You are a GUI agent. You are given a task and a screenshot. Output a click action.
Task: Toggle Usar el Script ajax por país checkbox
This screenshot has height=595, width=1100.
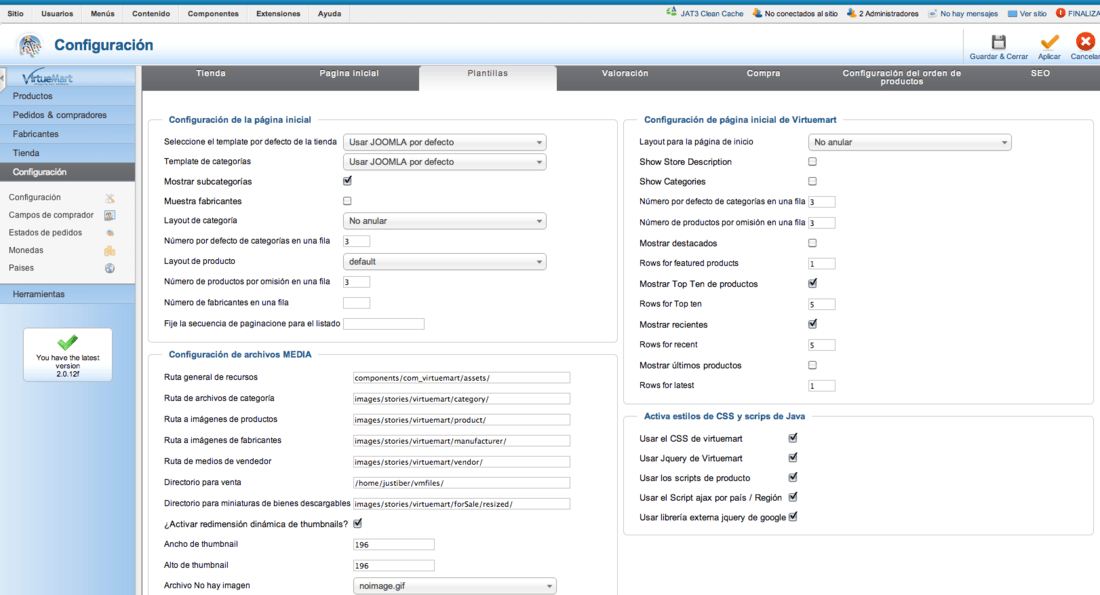[793, 497]
